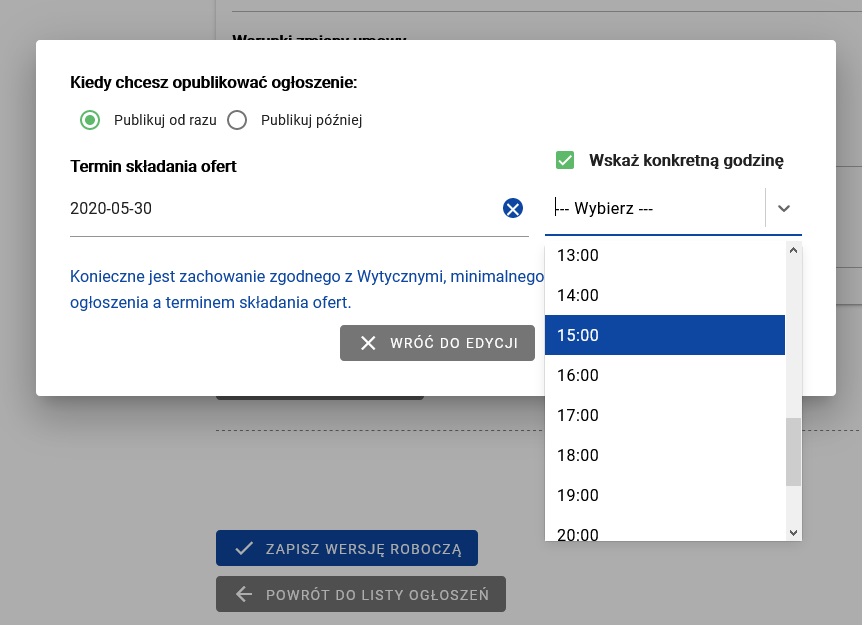Click 'Powrót do listy ogłoszeń' button

coord(361,594)
